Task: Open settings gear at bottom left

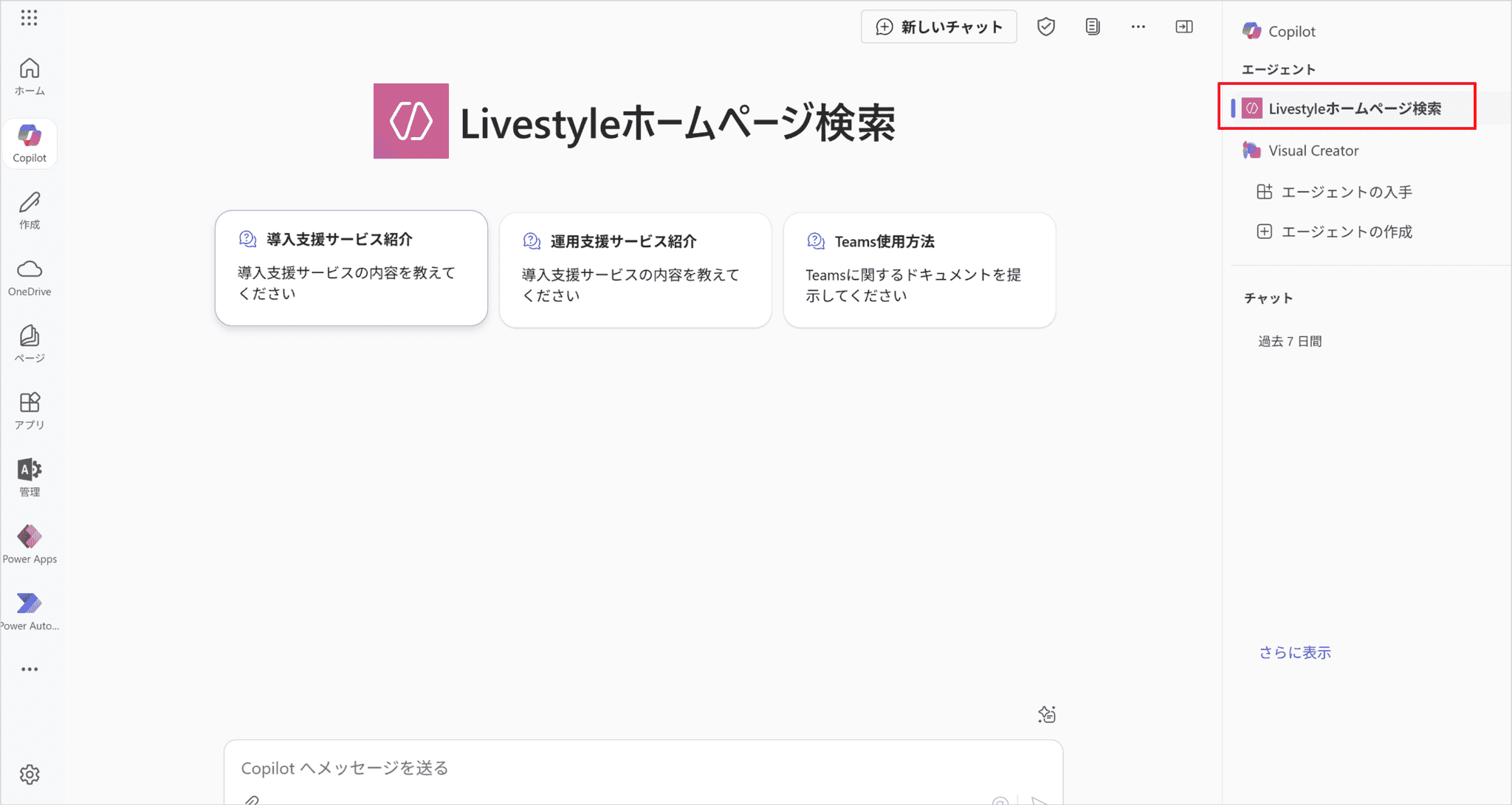Action: 30,774
